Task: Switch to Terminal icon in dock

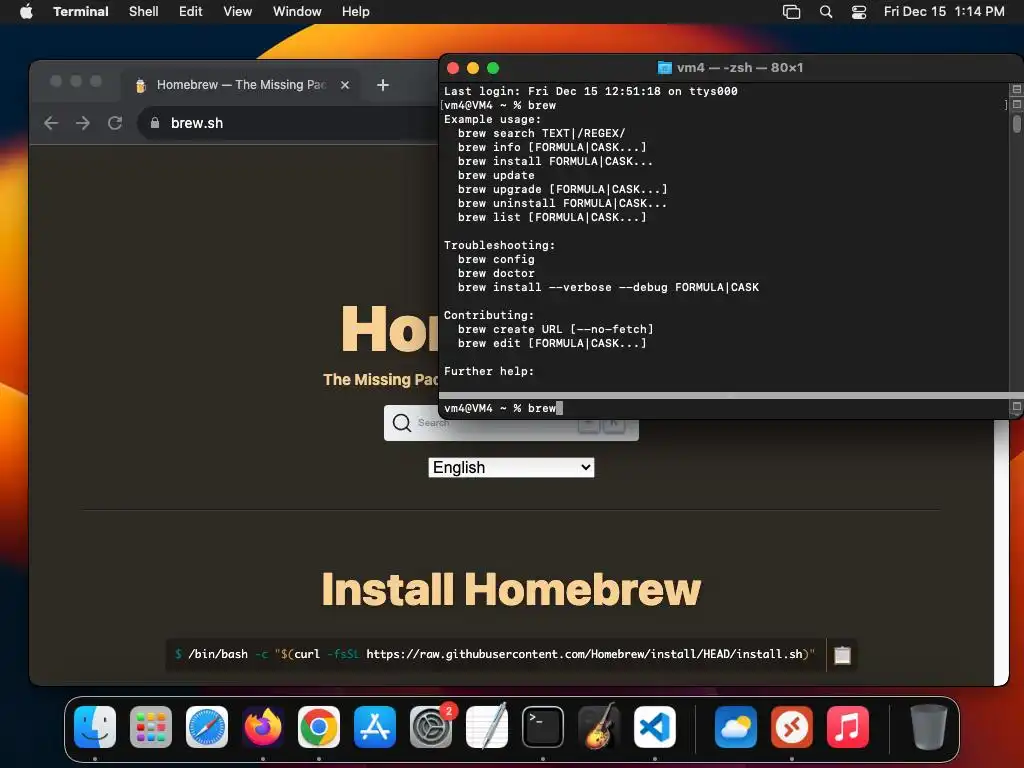Action: pyautogui.click(x=543, y=727)
